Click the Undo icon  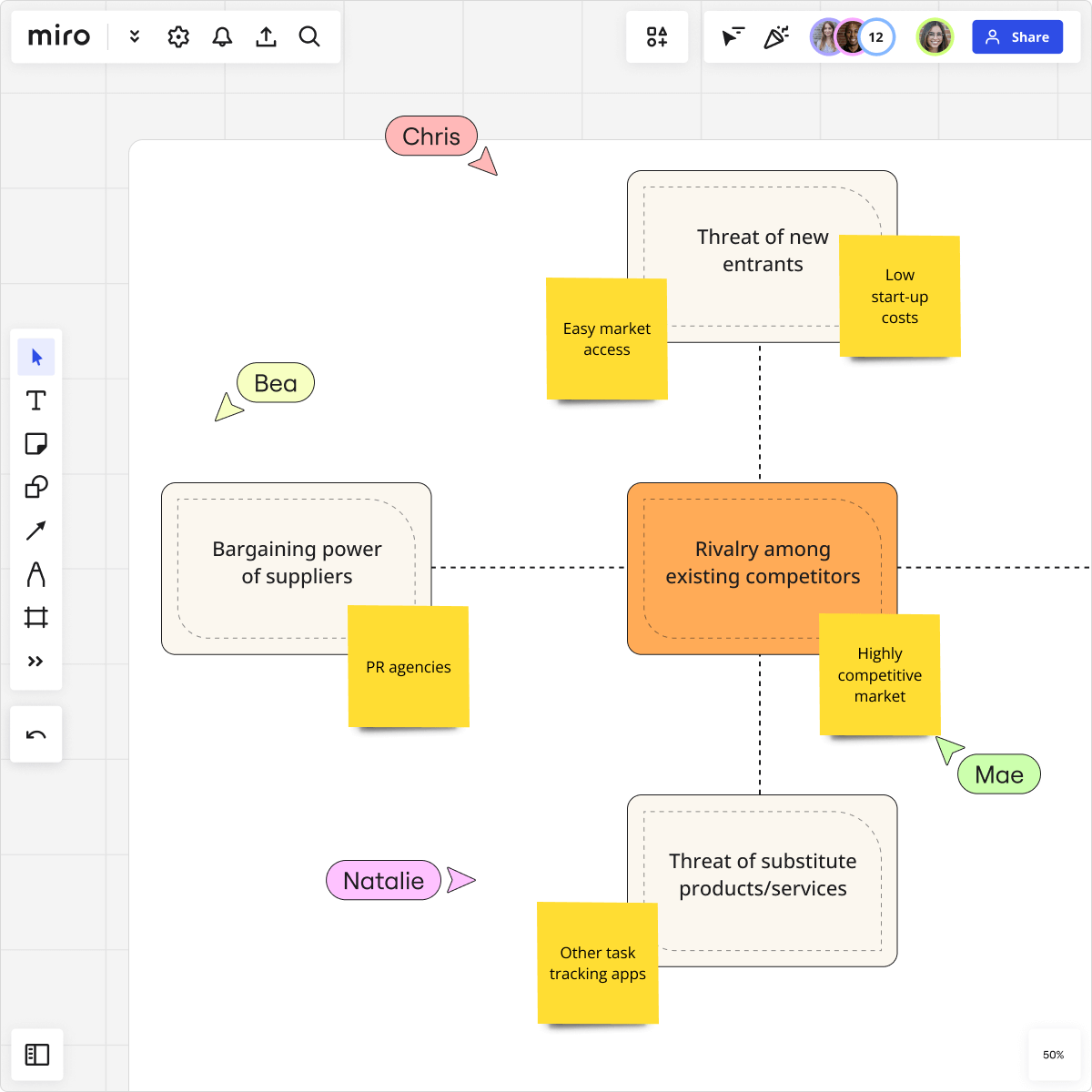[x=36, y=733]
